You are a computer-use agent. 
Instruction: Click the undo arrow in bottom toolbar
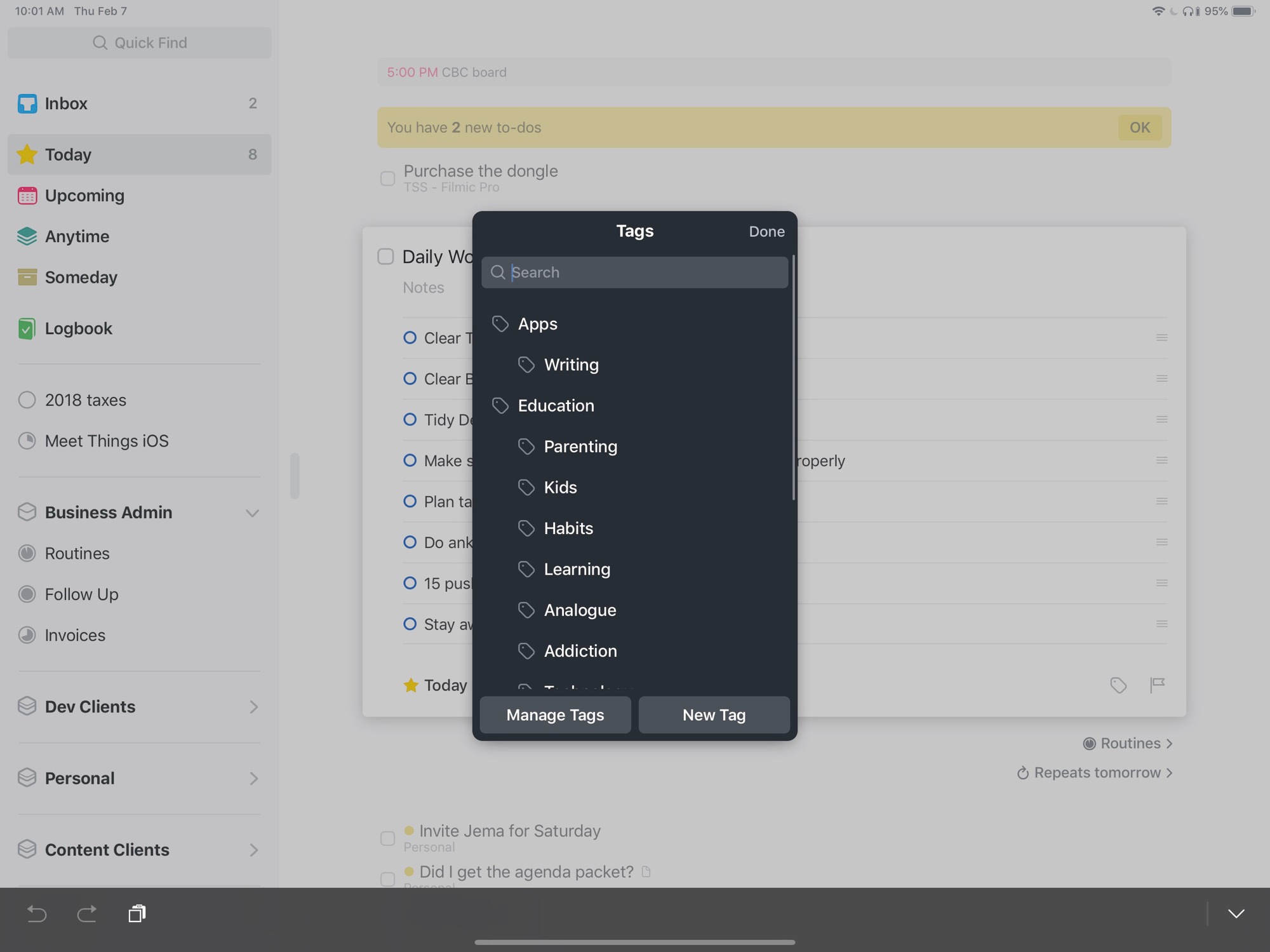37,913
